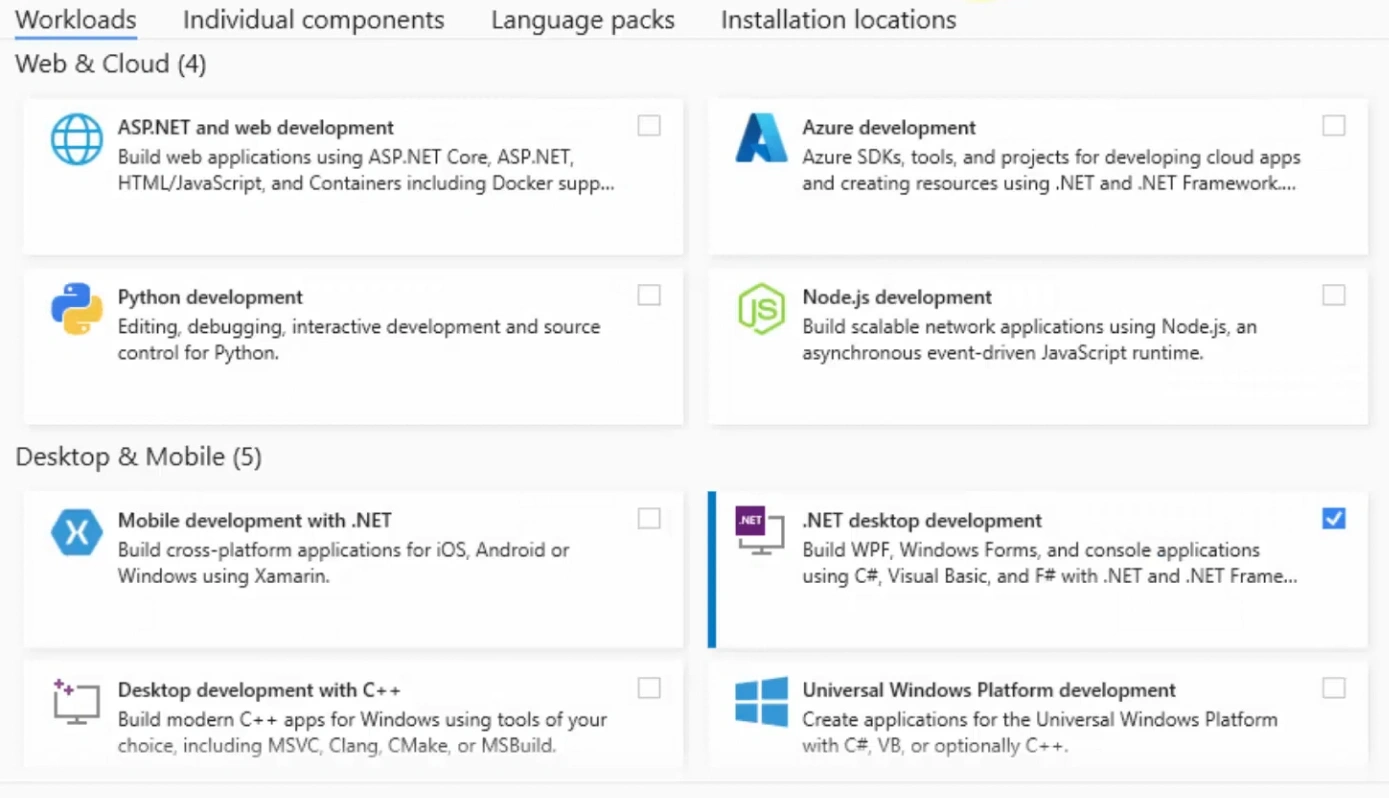Click 'Mobile development with .NET' title

tap(255, 521)
